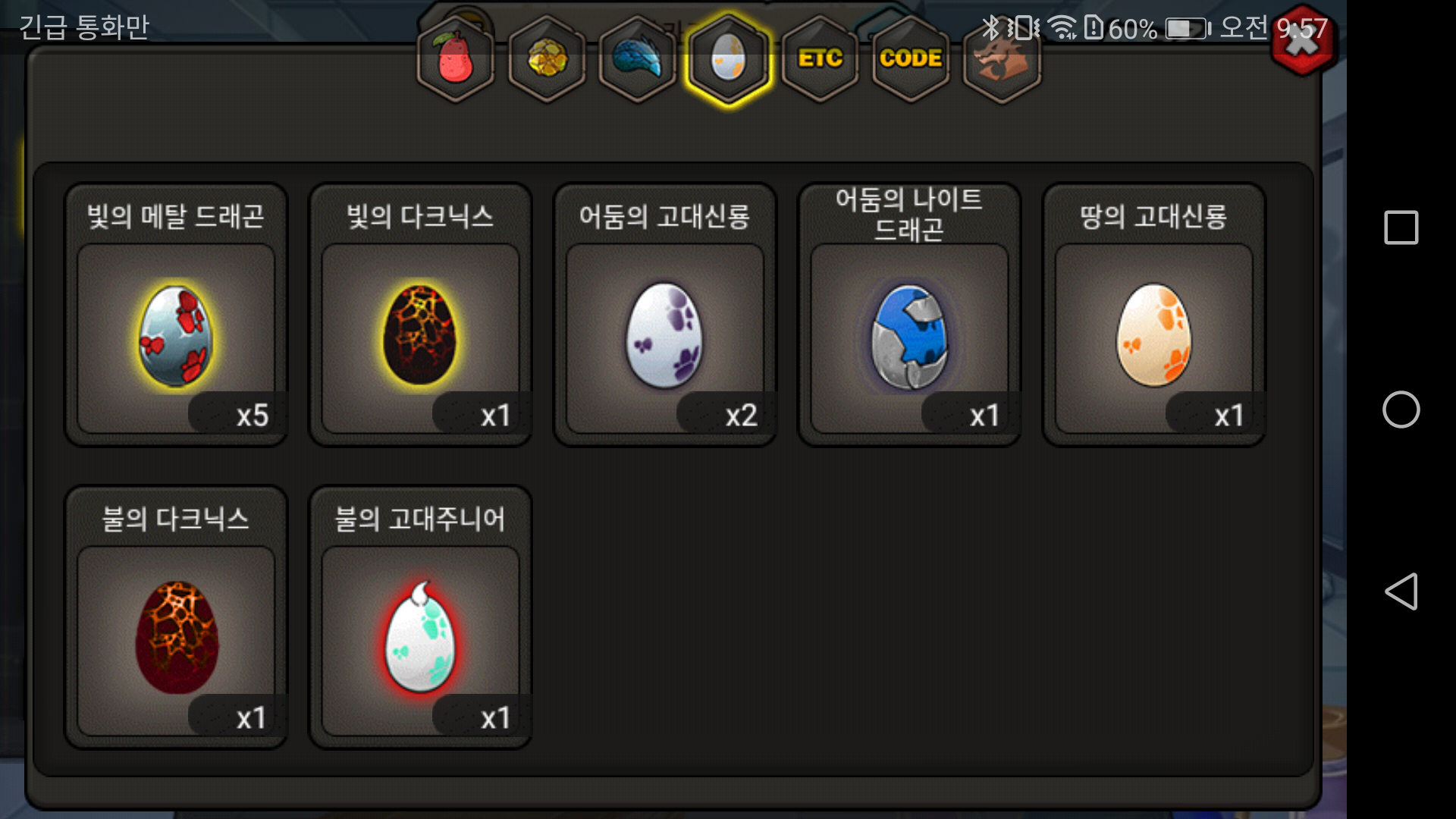
Task: Tap the Android recent apps square
Action: tap(1401, 227)
